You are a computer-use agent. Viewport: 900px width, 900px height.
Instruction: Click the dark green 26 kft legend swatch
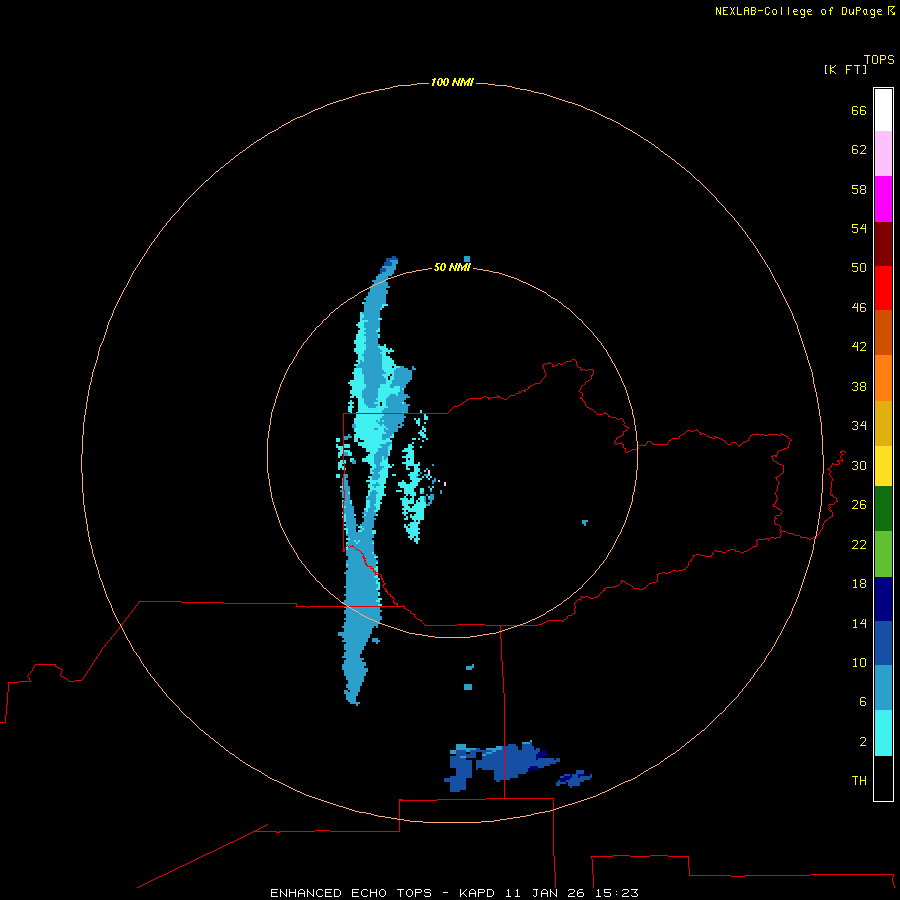883,509
